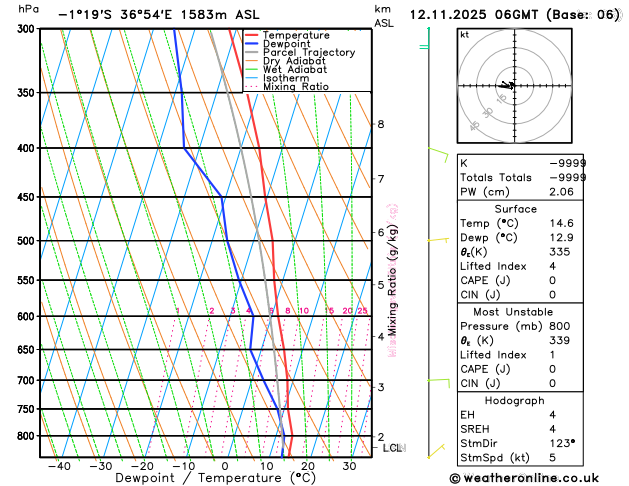Screen dimensions: 629x486
Task: Click the vertical 'Mixing Ratio (g/kg)' axis title
Action: tap(392, 280)
